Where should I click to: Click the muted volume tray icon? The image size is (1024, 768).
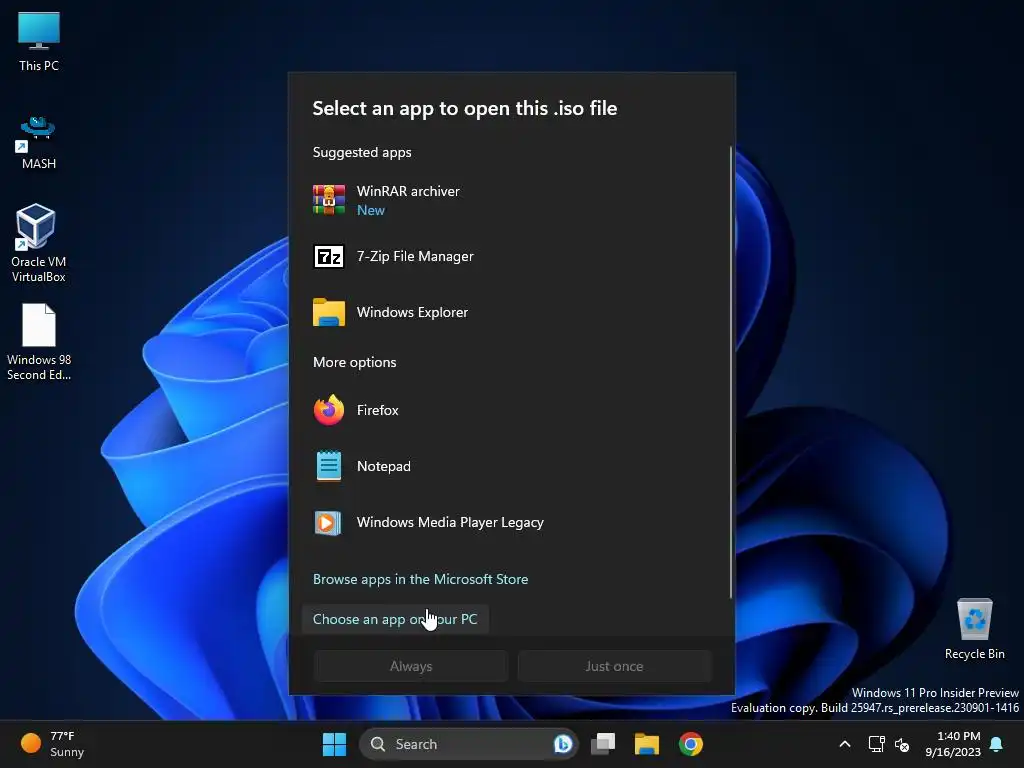tap(902, 744)
